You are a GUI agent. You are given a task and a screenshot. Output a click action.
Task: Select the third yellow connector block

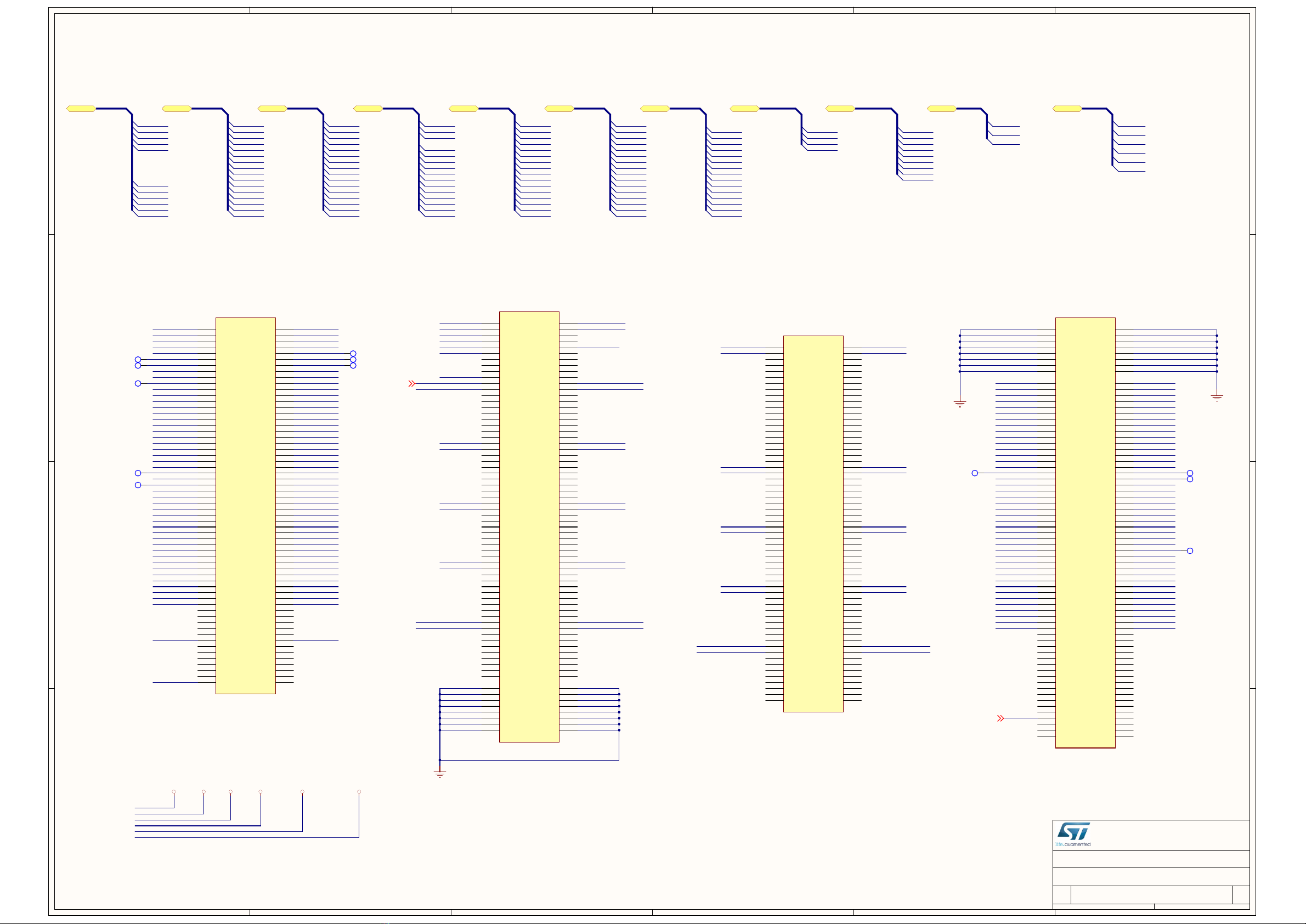[813, 524]
